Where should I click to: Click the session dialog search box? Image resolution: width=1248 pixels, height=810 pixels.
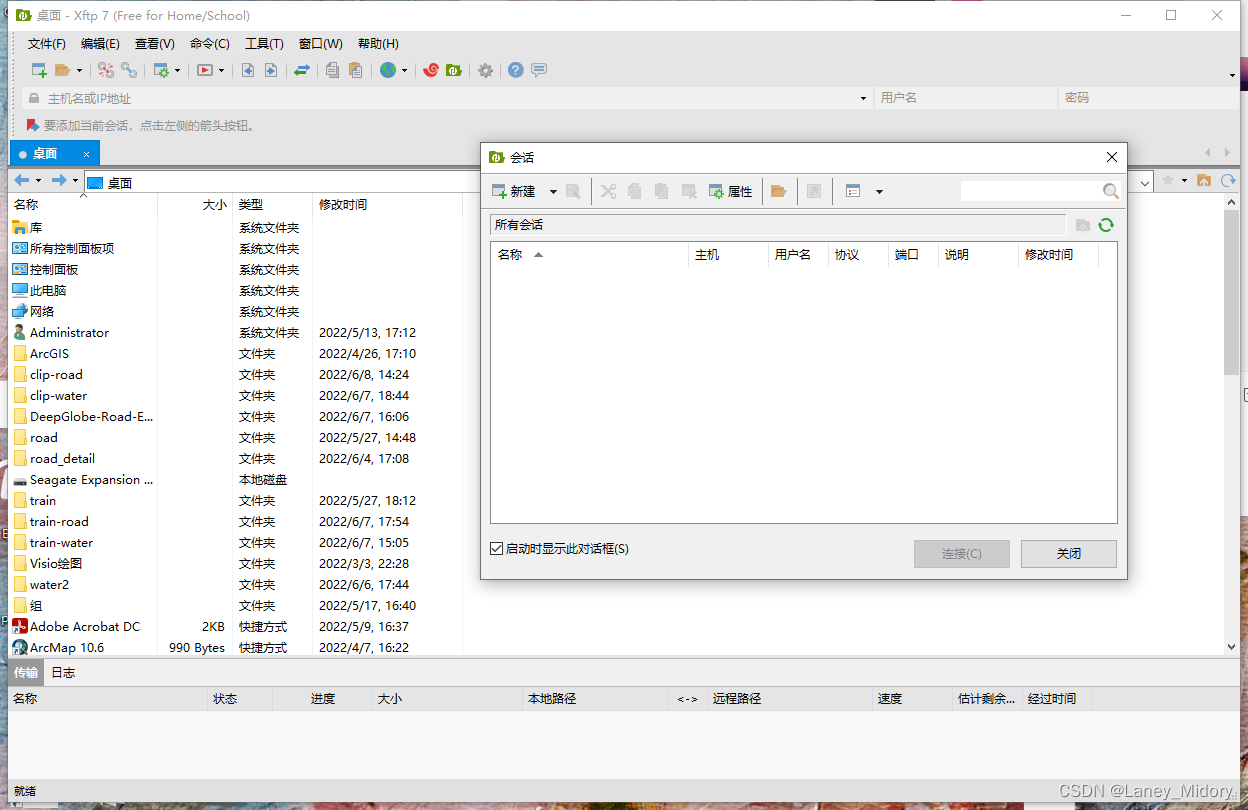tap(1031, 191)
